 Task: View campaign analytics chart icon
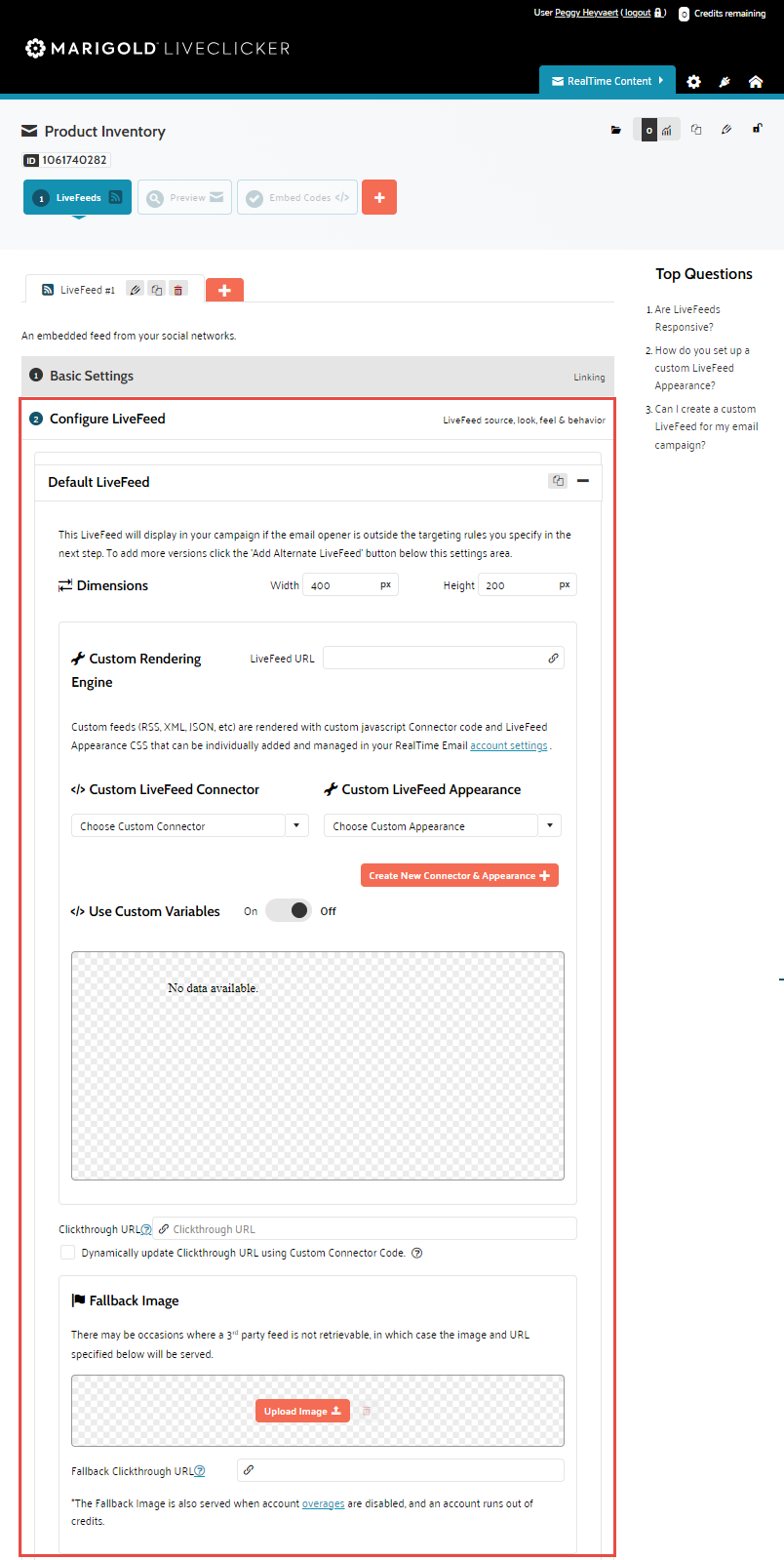[667, 130]
